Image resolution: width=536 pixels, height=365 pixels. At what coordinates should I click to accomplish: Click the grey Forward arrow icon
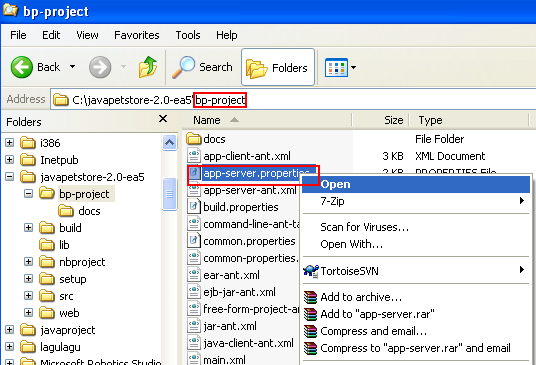(x=100, y=67)
